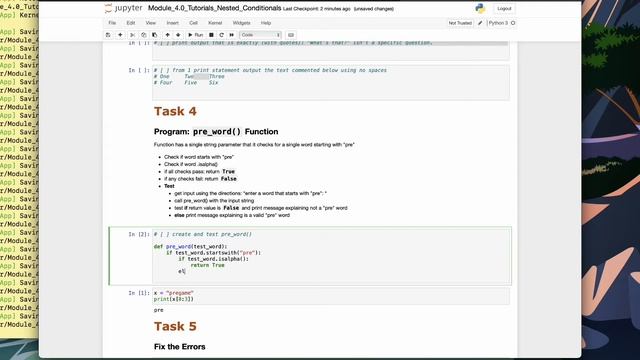Click the Program: pre_word() Function heading
Screen dimensions: 640x360
pyautogui.click(x=216, y=131)
